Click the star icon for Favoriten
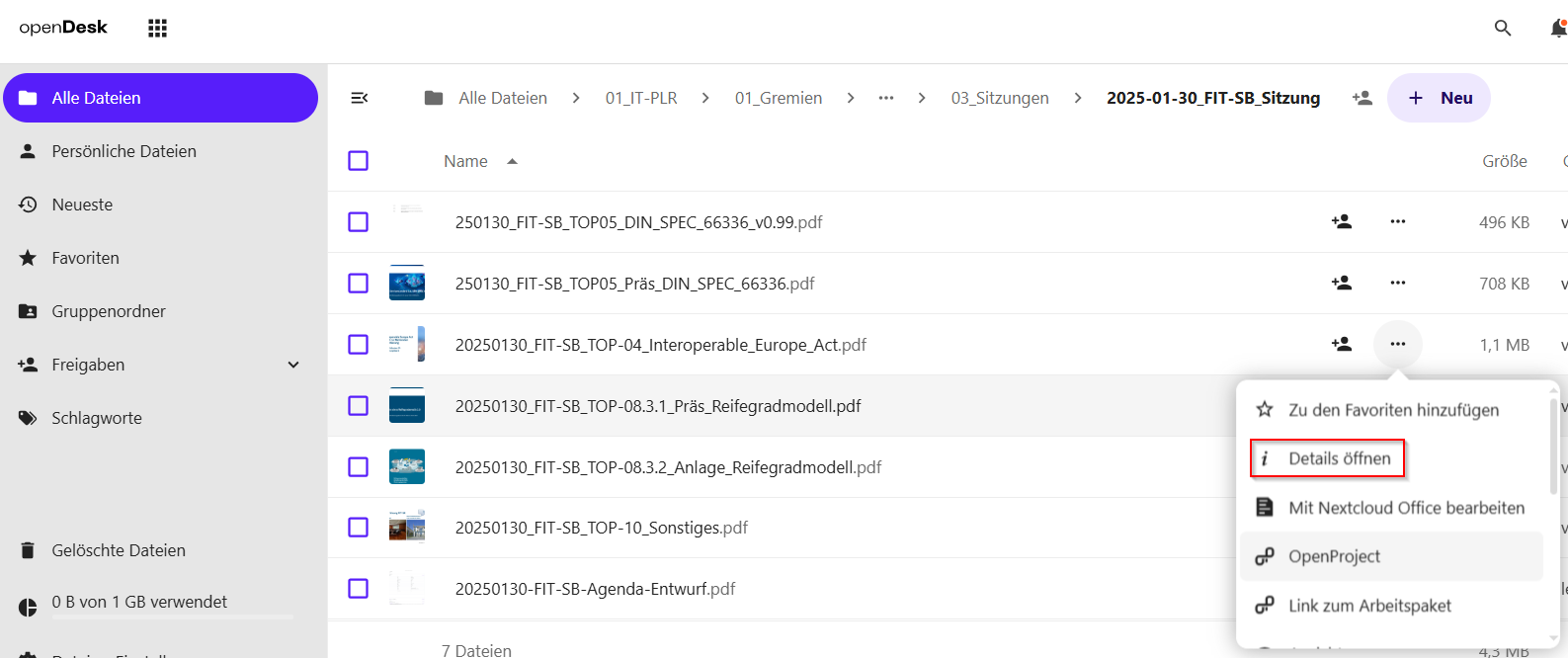Image resolution: width=1568 pixels, height=658 pixels. click(x=28, y=258)
